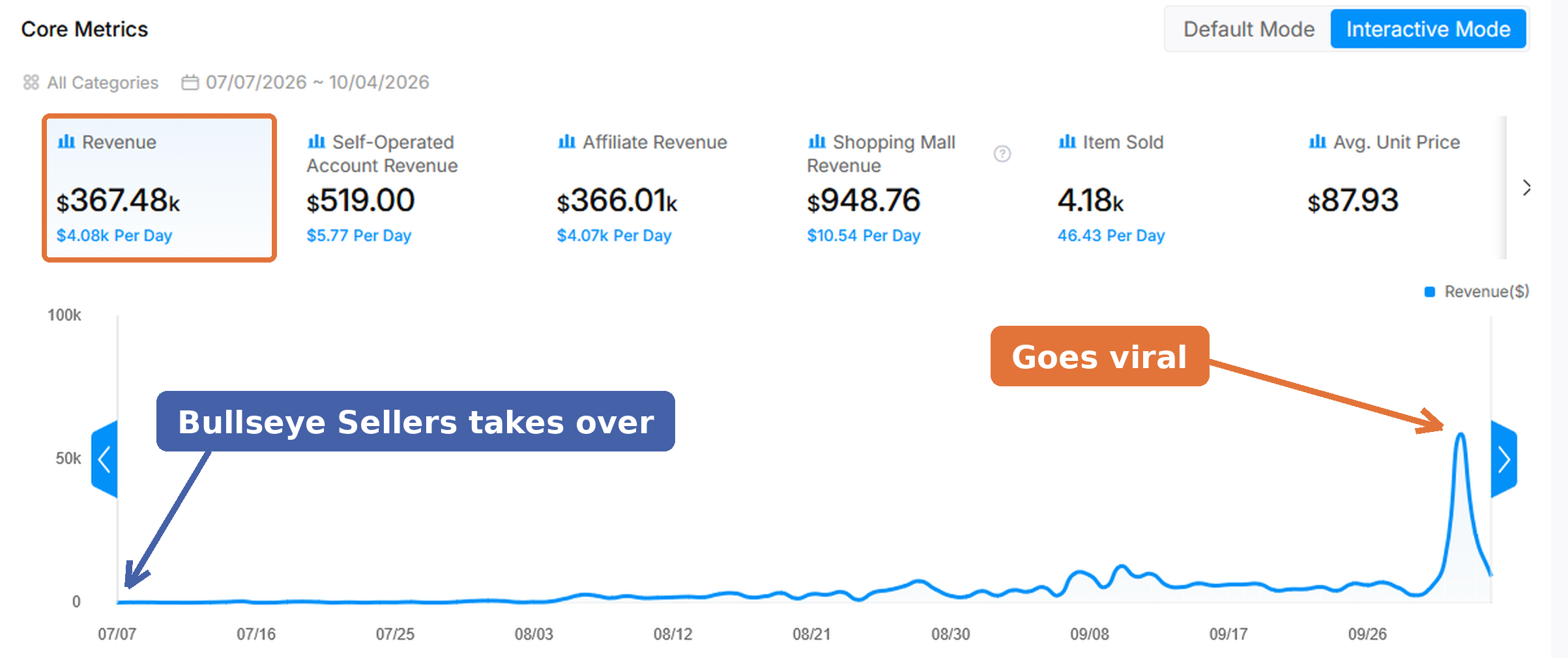Click the Shopping Mall Revenue help icon
The width and height of the screenshot is (1568, 658).
click(1002, 154)
